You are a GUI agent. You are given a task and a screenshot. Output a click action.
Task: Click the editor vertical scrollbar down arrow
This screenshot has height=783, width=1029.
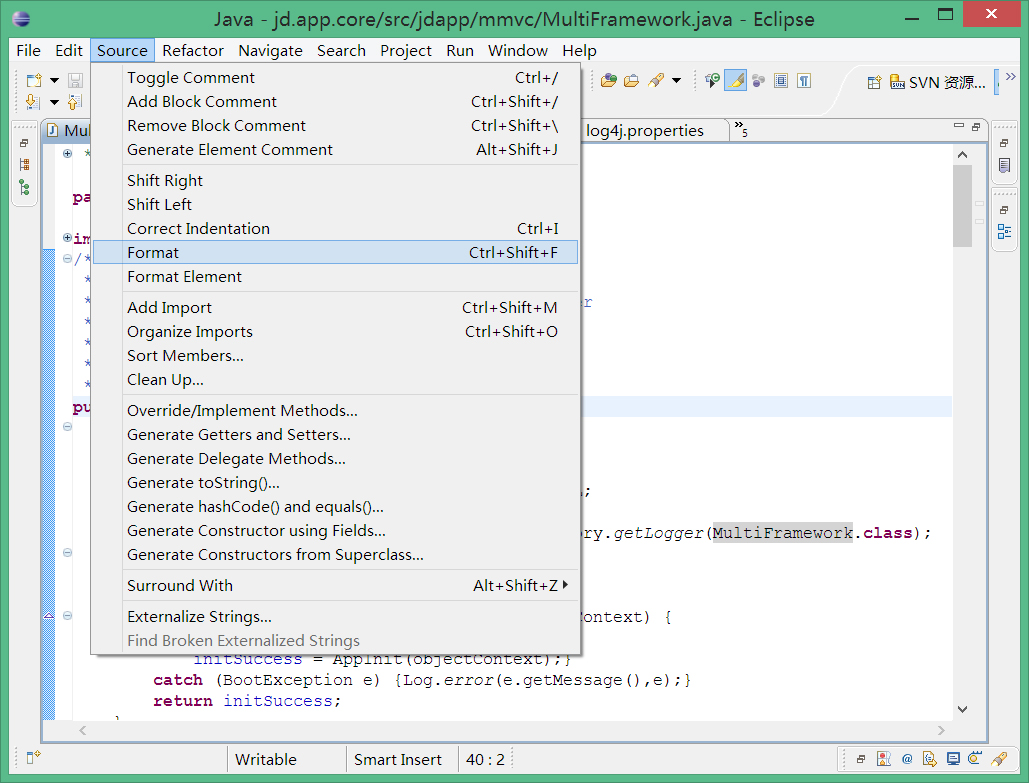[x=962, y=708]
